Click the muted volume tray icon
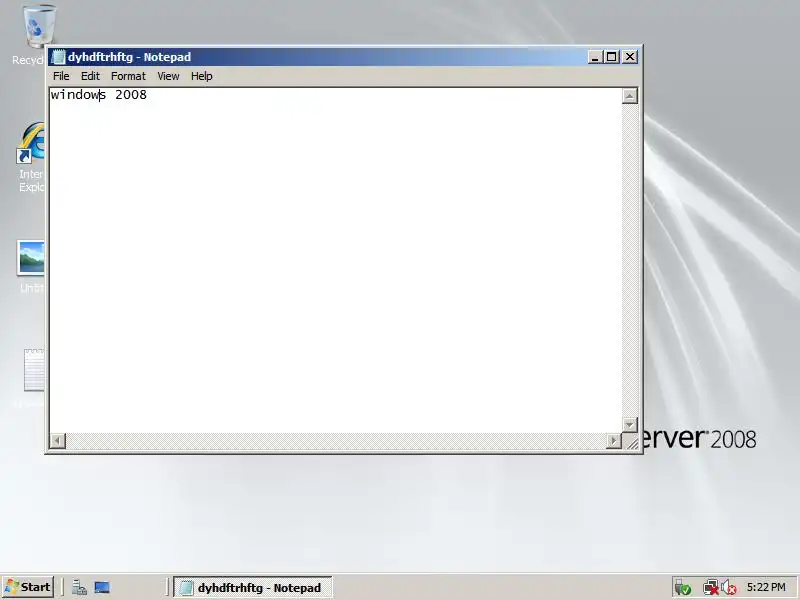Image resolution: width=800 pixels, height=600 pixels. pos(729,588)
